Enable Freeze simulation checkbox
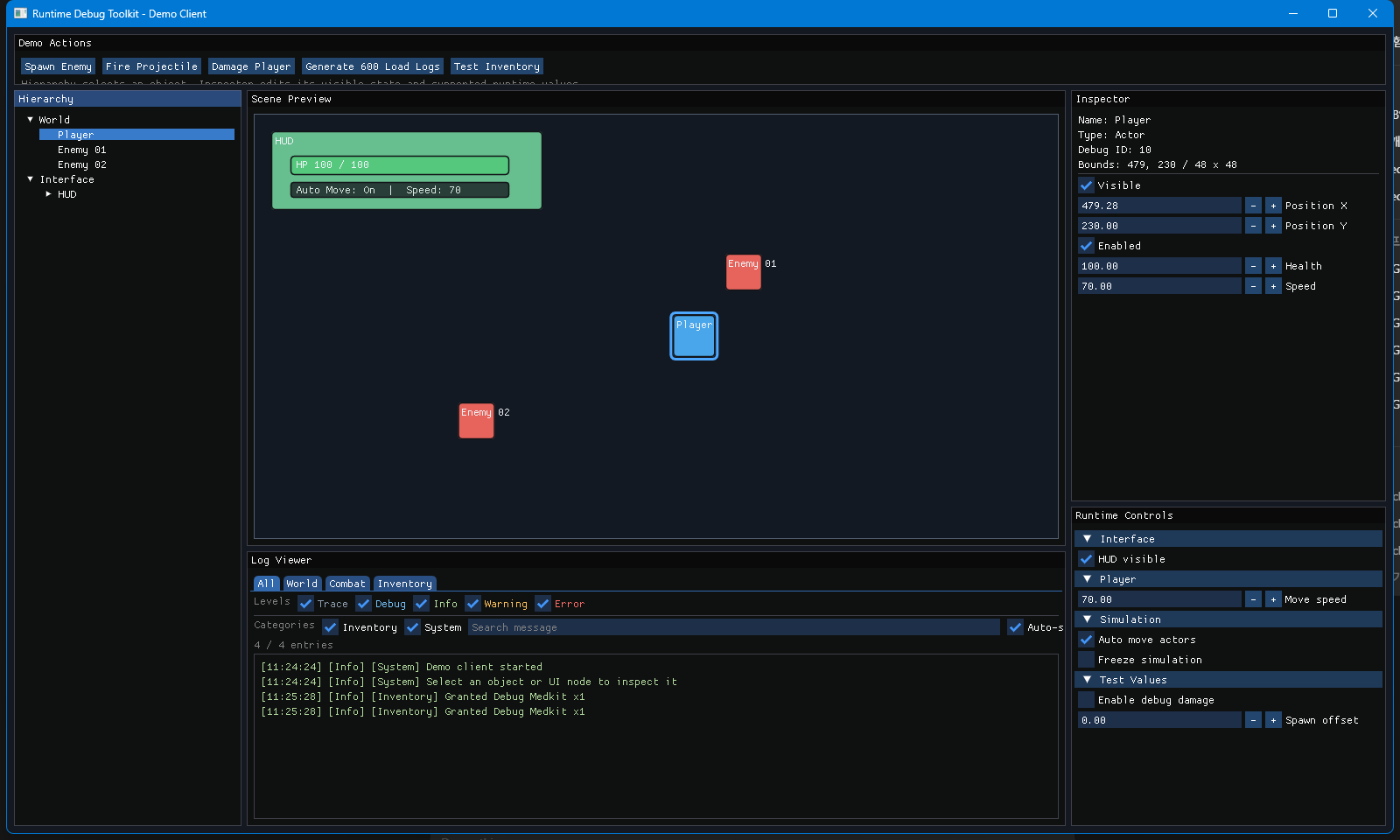Viewport: 1400px width, 840px height. (1086, 660)
